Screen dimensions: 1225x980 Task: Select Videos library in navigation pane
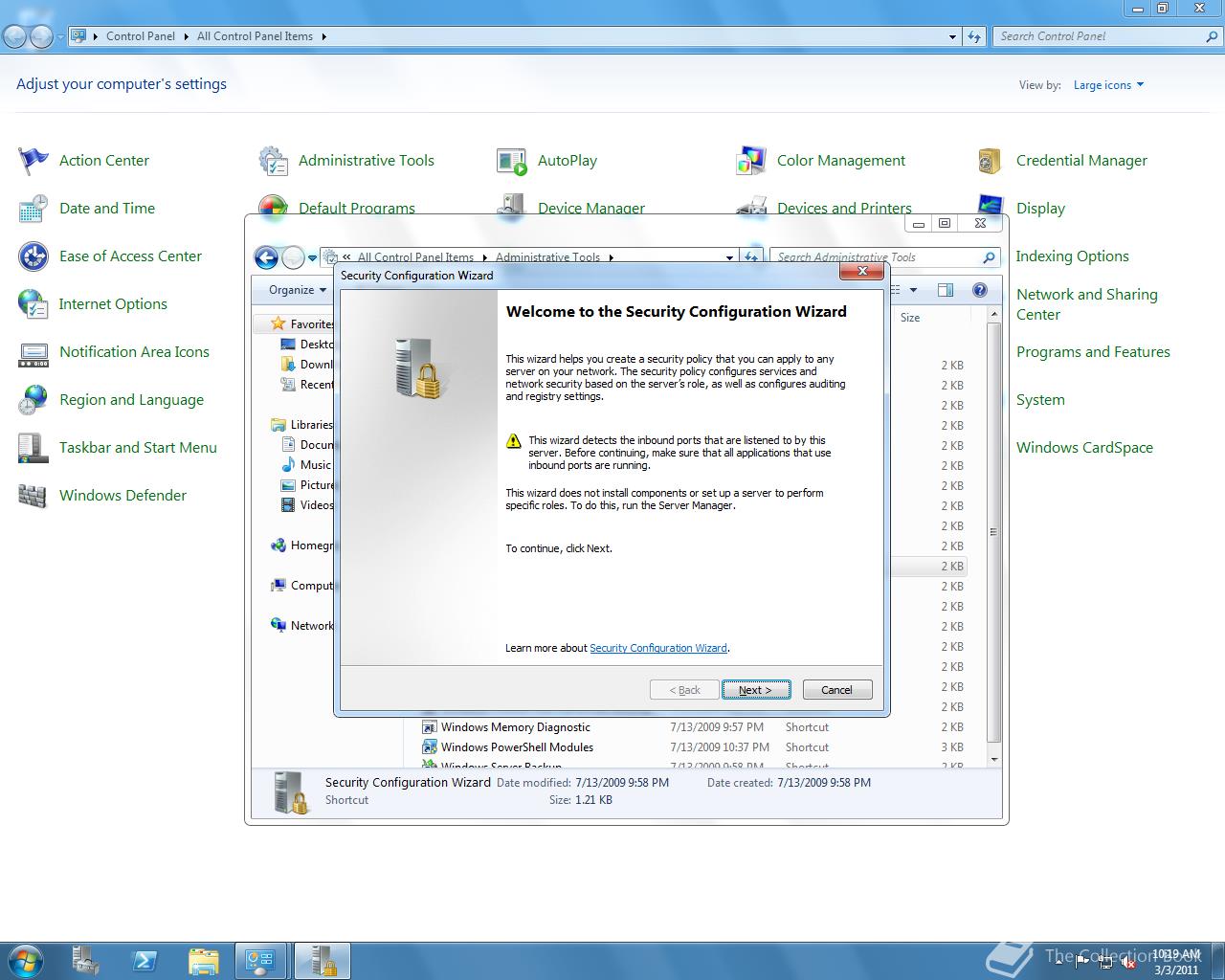click(x=307, y=505)
